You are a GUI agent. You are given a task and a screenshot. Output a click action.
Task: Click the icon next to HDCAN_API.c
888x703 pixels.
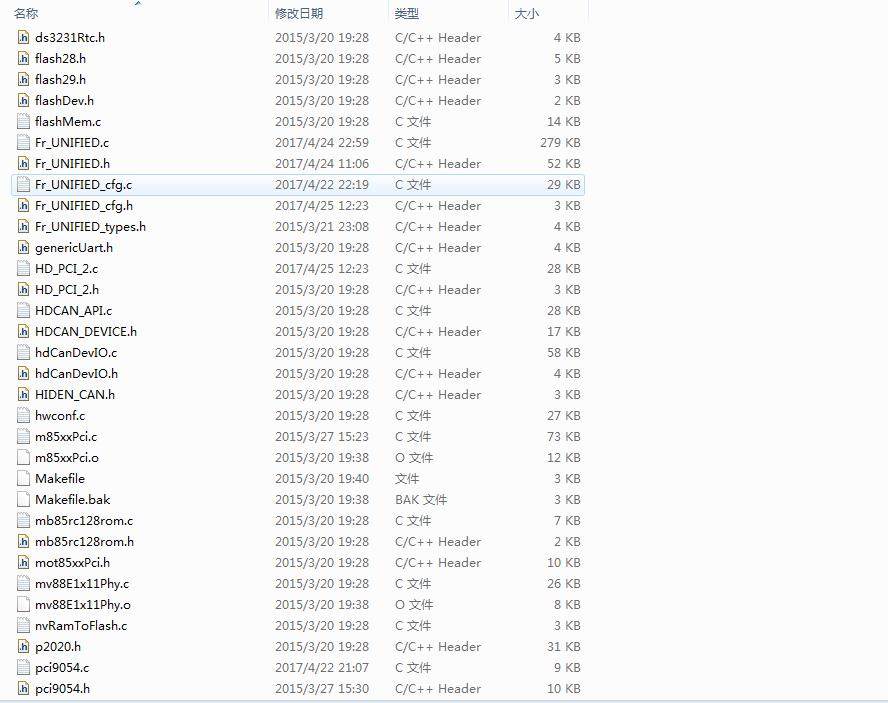[x=22, y=310]
